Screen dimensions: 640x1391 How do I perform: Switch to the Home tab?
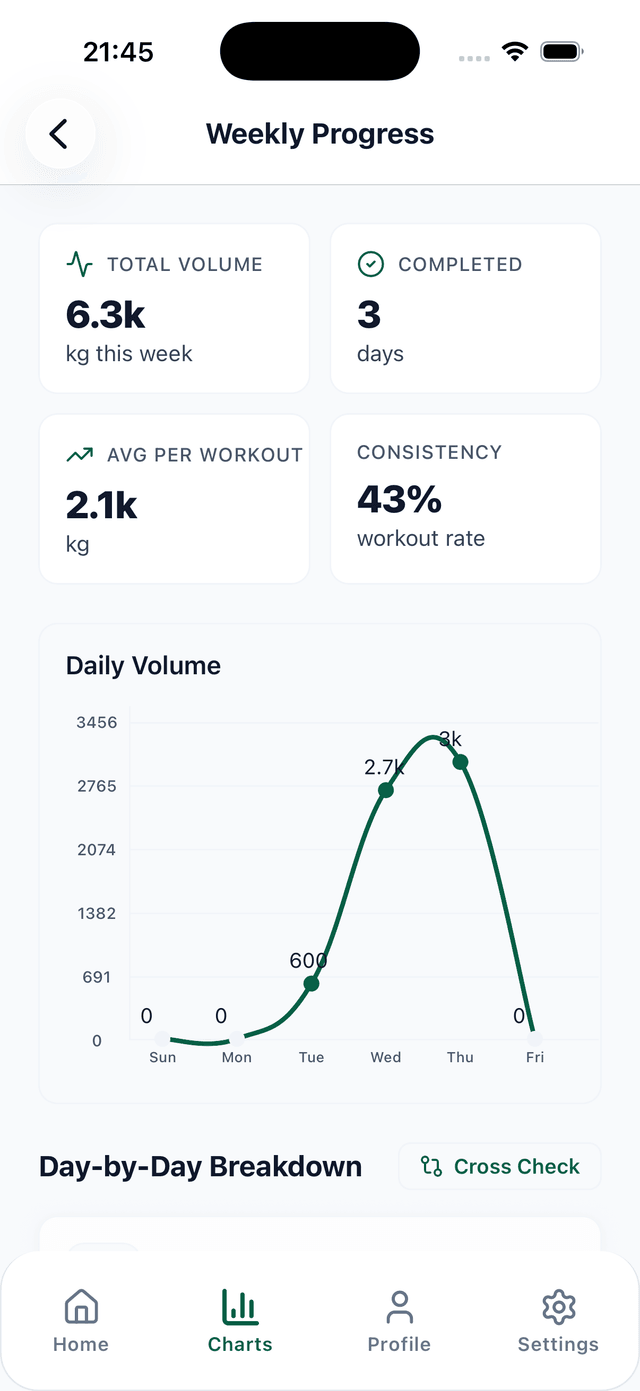coord(80,1320)
